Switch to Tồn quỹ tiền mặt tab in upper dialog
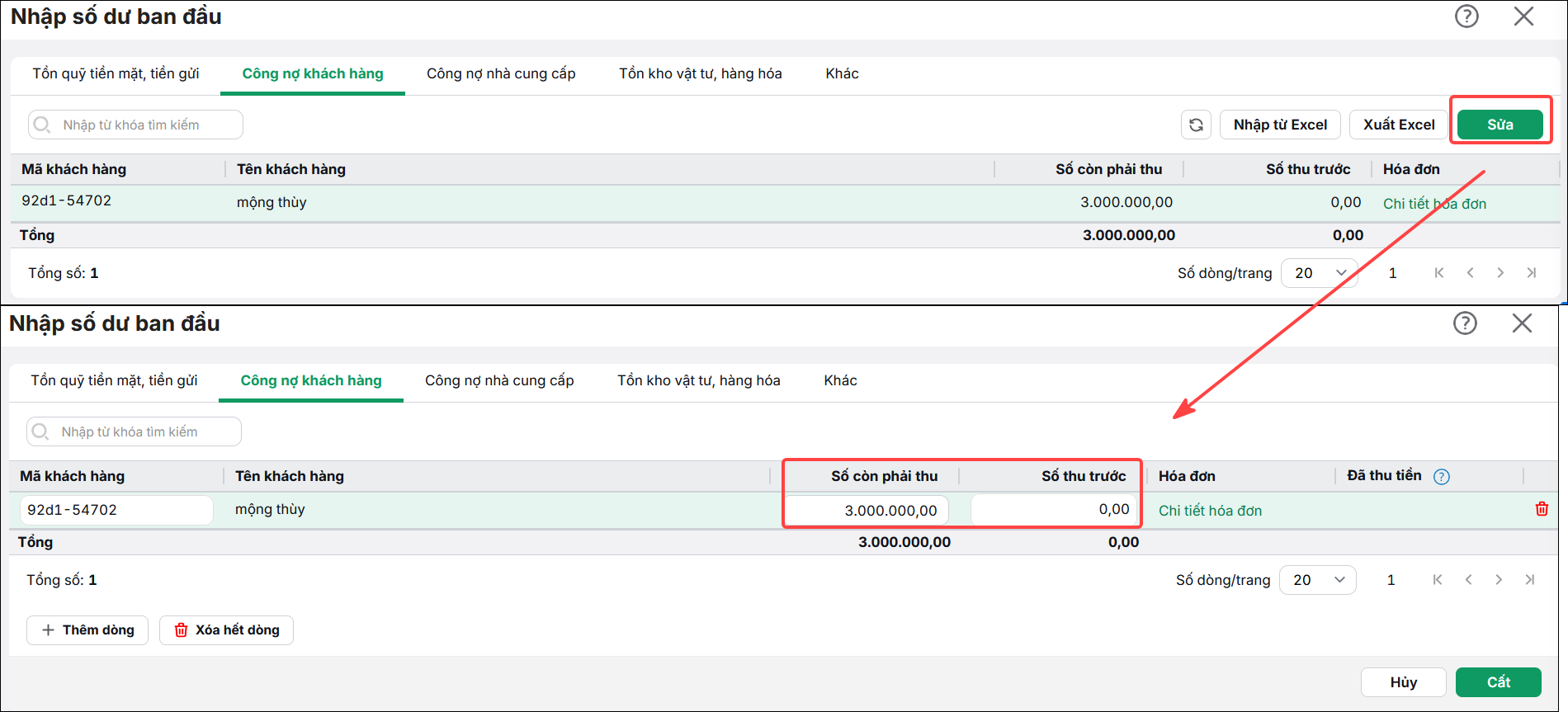The width and height of the screenshot is (1568, 712). point(116,73)
